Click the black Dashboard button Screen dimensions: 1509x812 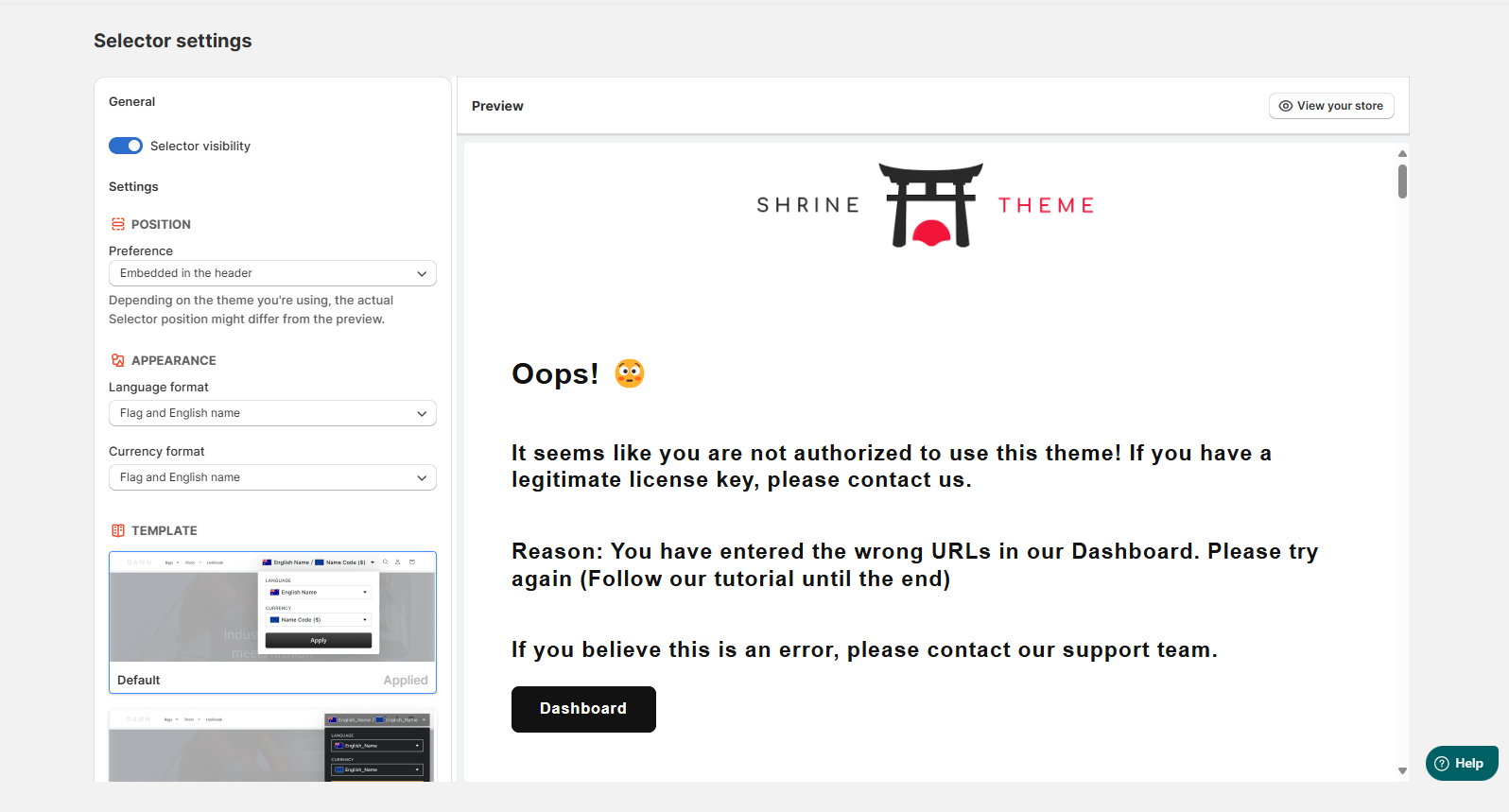pyautogui.click(x=583, y=709)
